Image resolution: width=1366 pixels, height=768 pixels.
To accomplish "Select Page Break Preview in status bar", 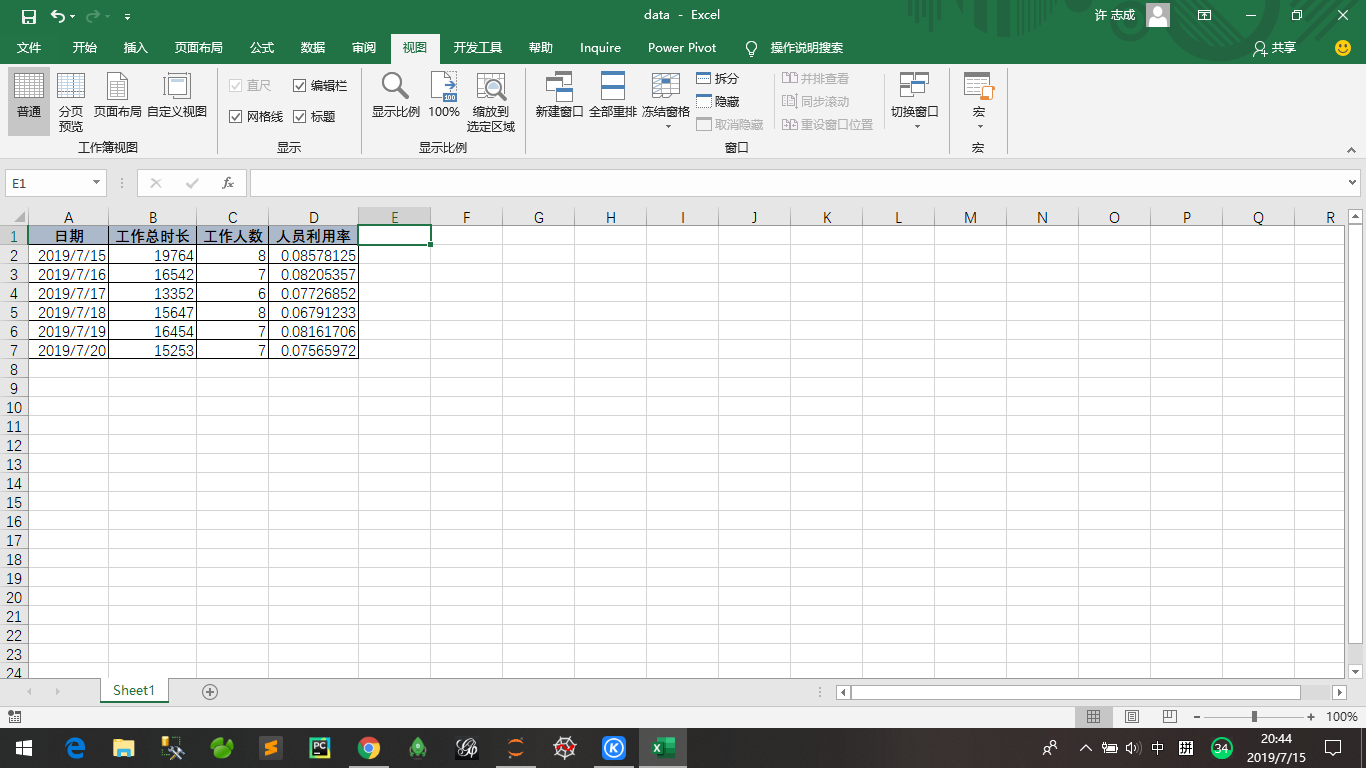I will (x=1170, y=717).
